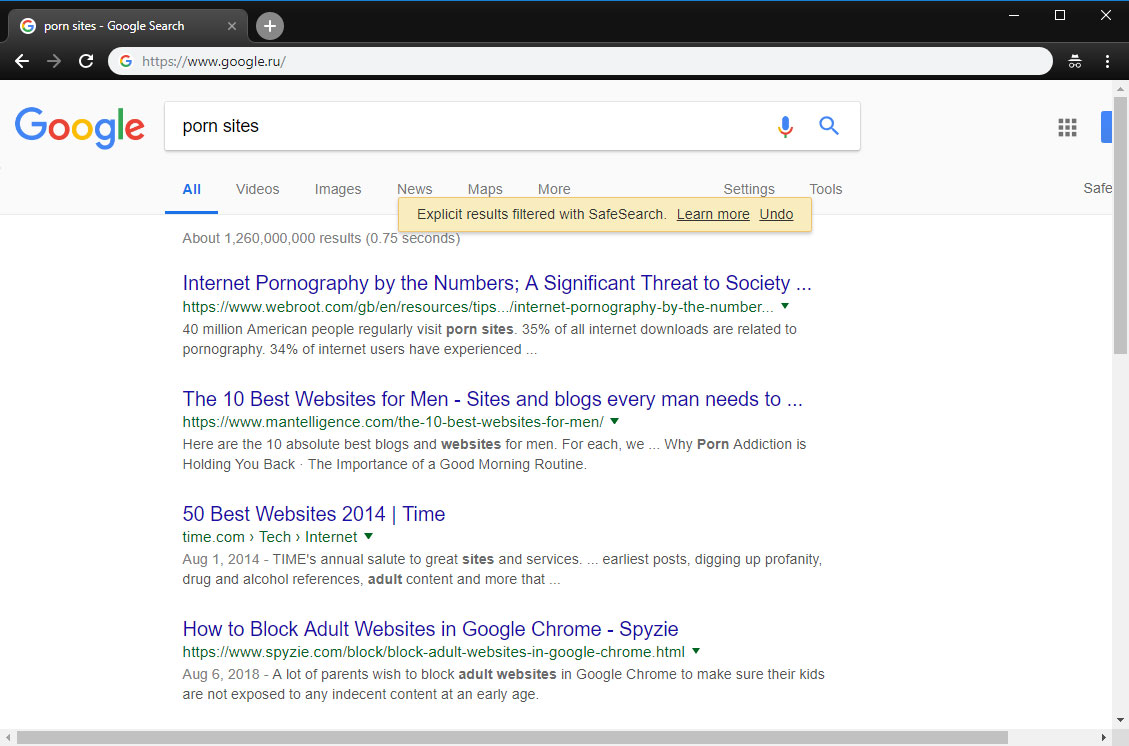Click Learn more in SafeSearch notice
Viewport: 1129px width, 746px height.
(x=713, y=214)
